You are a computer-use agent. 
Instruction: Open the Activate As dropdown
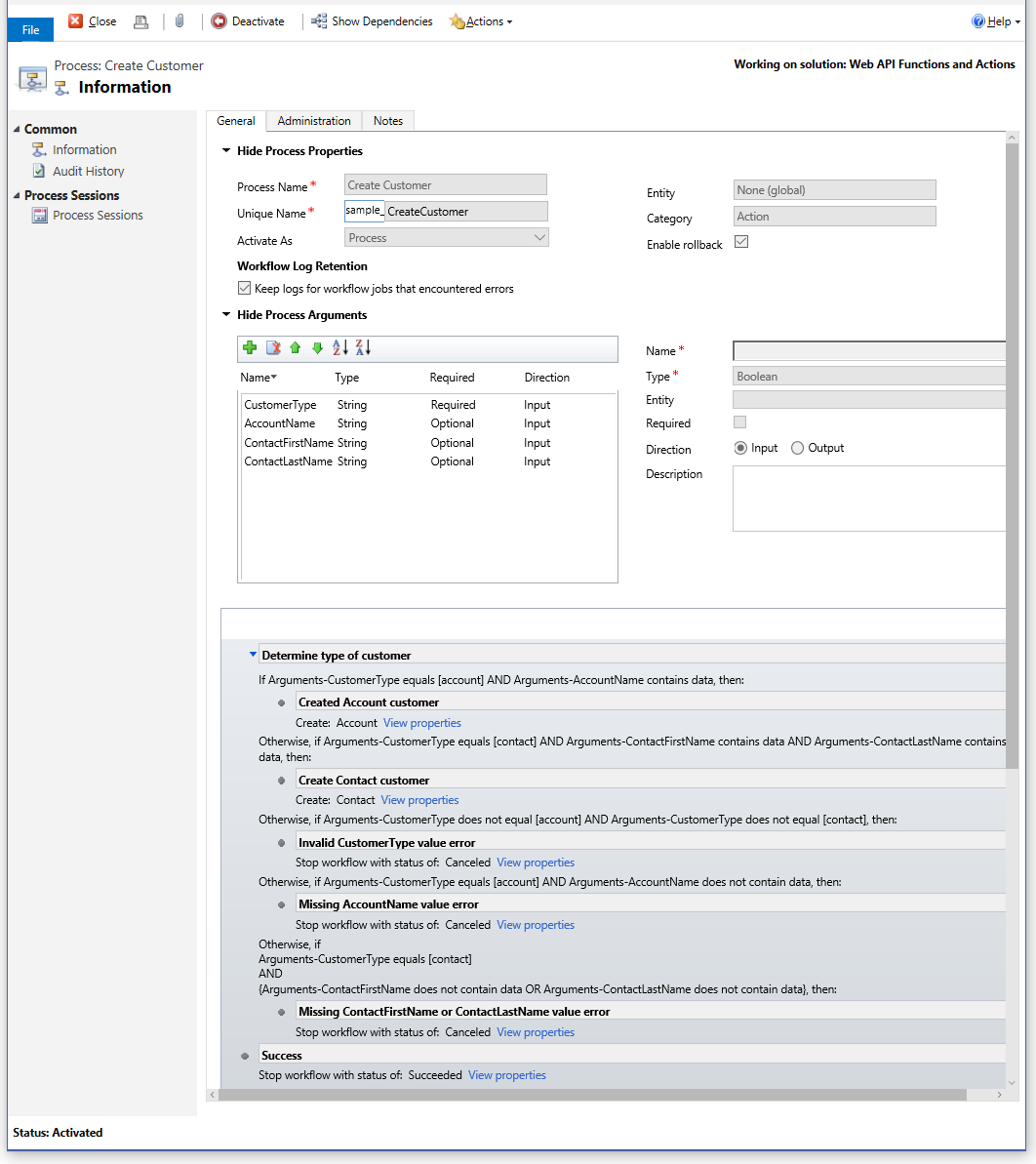[x=447, y=238]
